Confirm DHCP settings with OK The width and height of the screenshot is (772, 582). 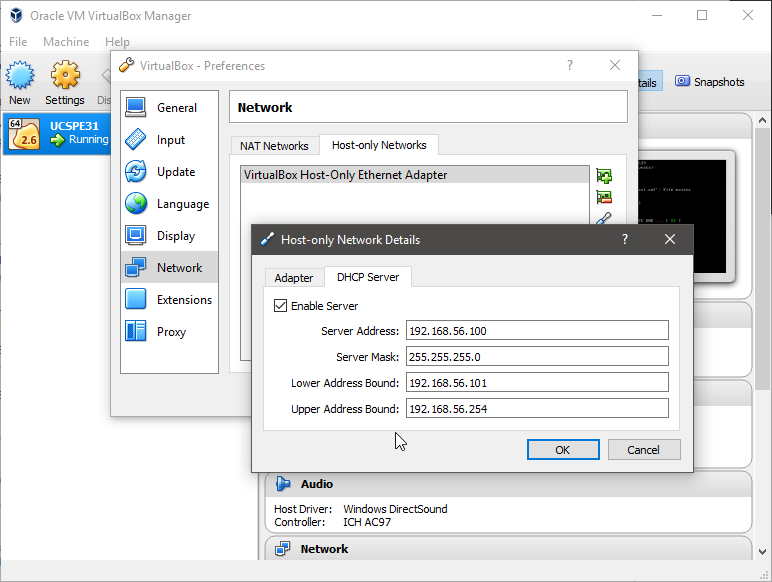pos(563,450)
